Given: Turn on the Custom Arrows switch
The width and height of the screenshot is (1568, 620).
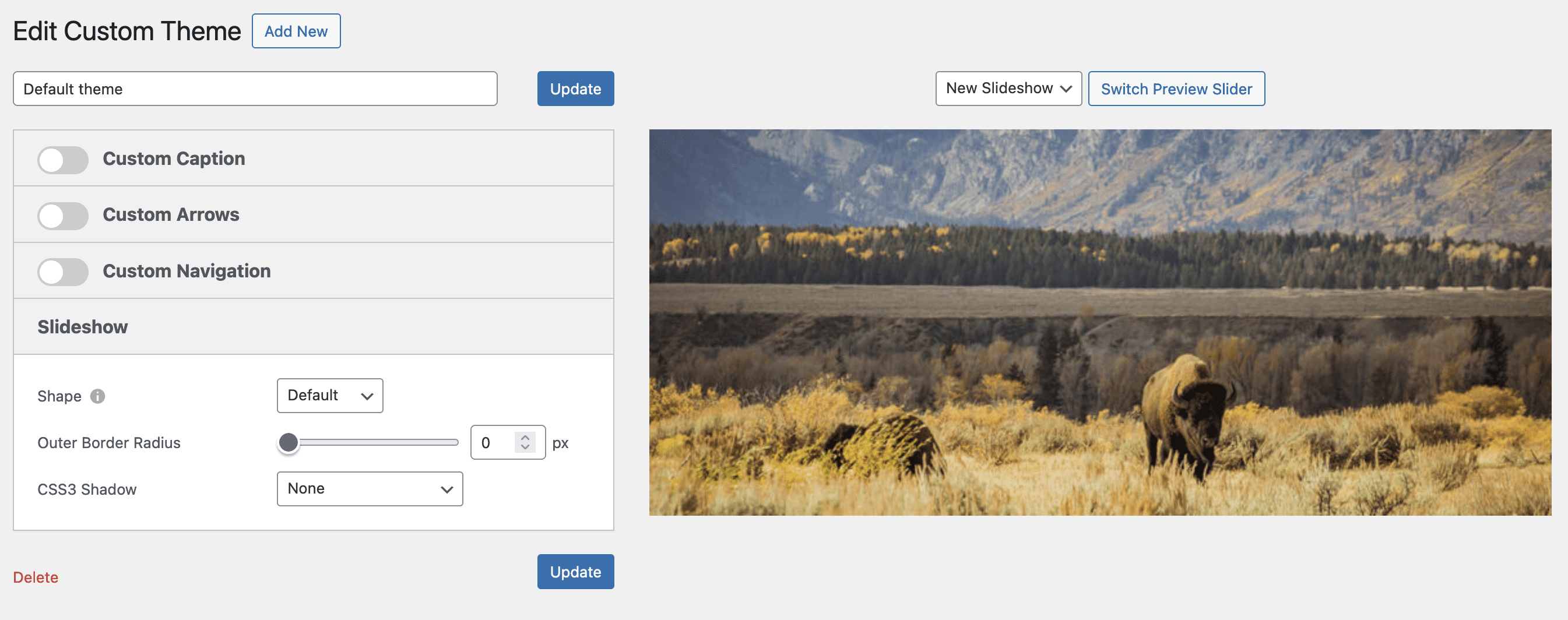Looking at the screenshot, I should [x=63, y=216].
